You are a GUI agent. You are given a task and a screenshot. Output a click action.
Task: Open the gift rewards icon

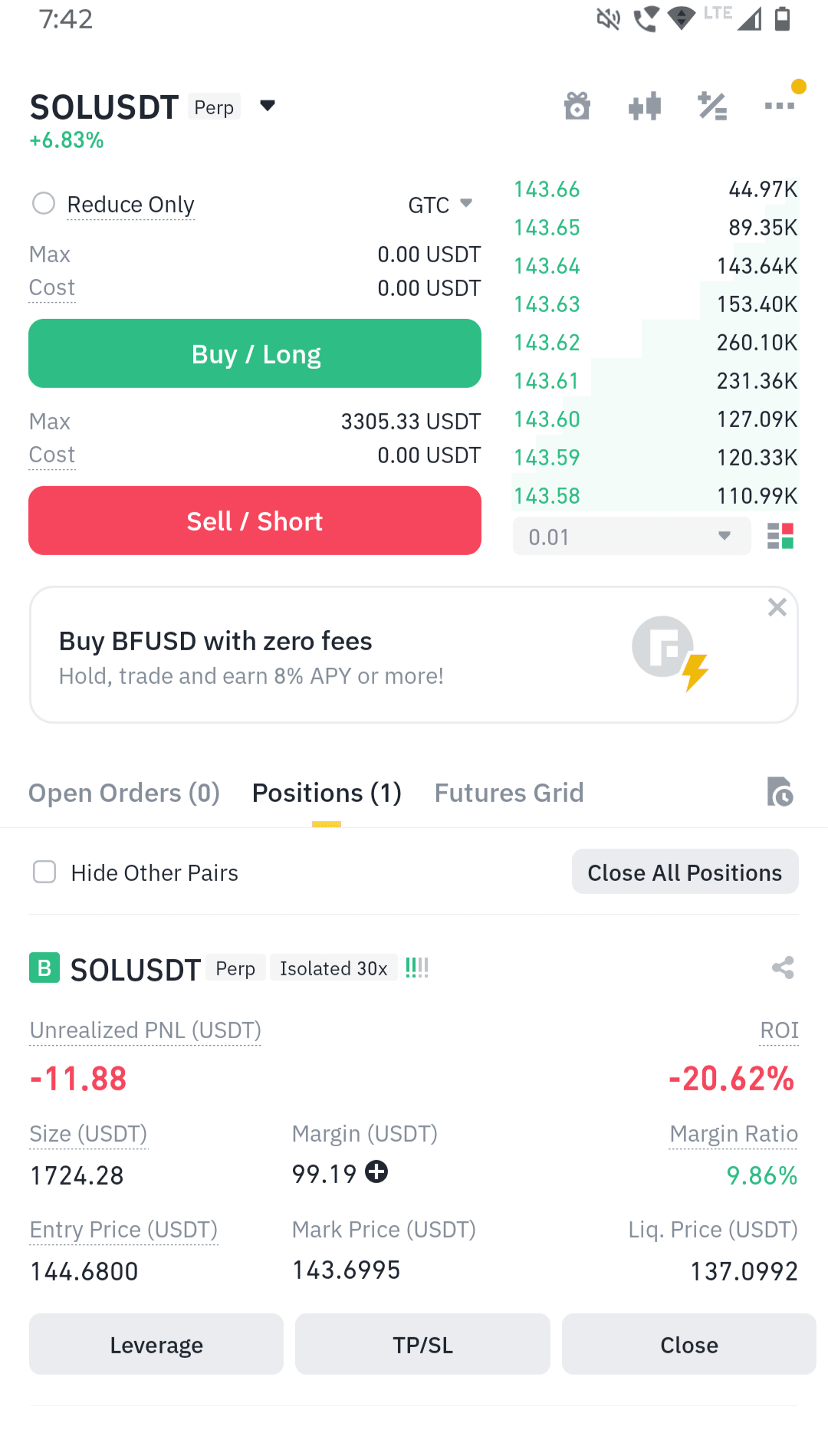click(577, 106)
